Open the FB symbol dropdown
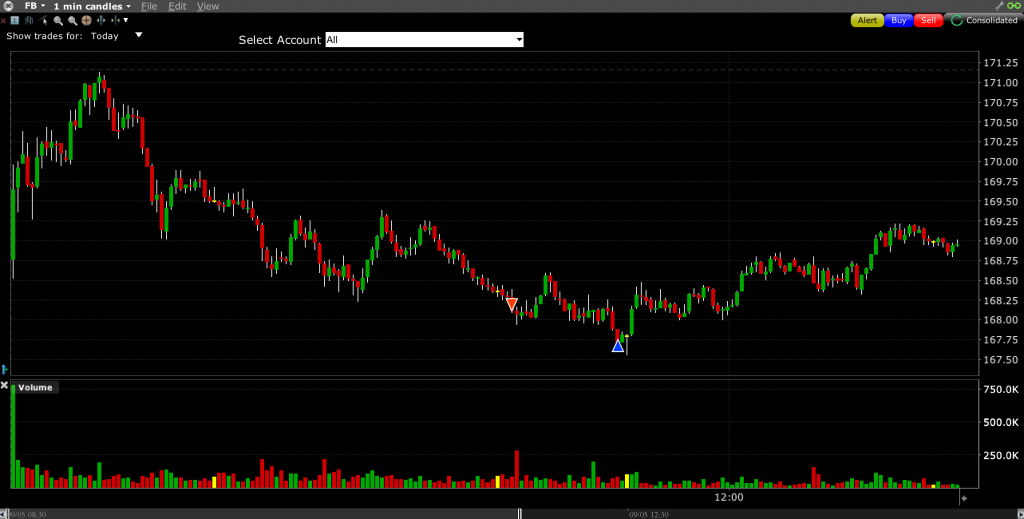The height and width of the screenshot is (519, 1024). (34, 6)
